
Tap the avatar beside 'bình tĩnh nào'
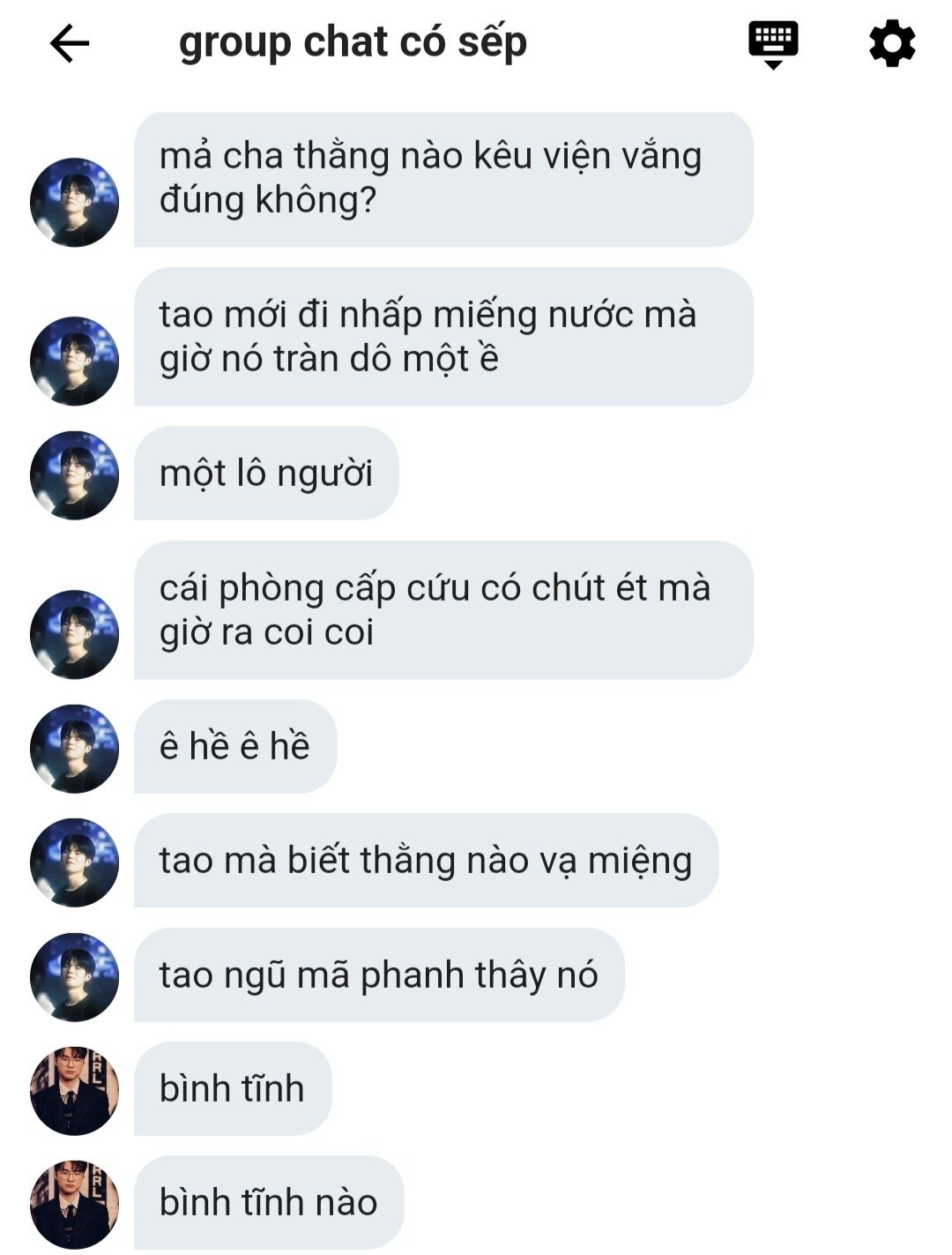point(74,1204)
